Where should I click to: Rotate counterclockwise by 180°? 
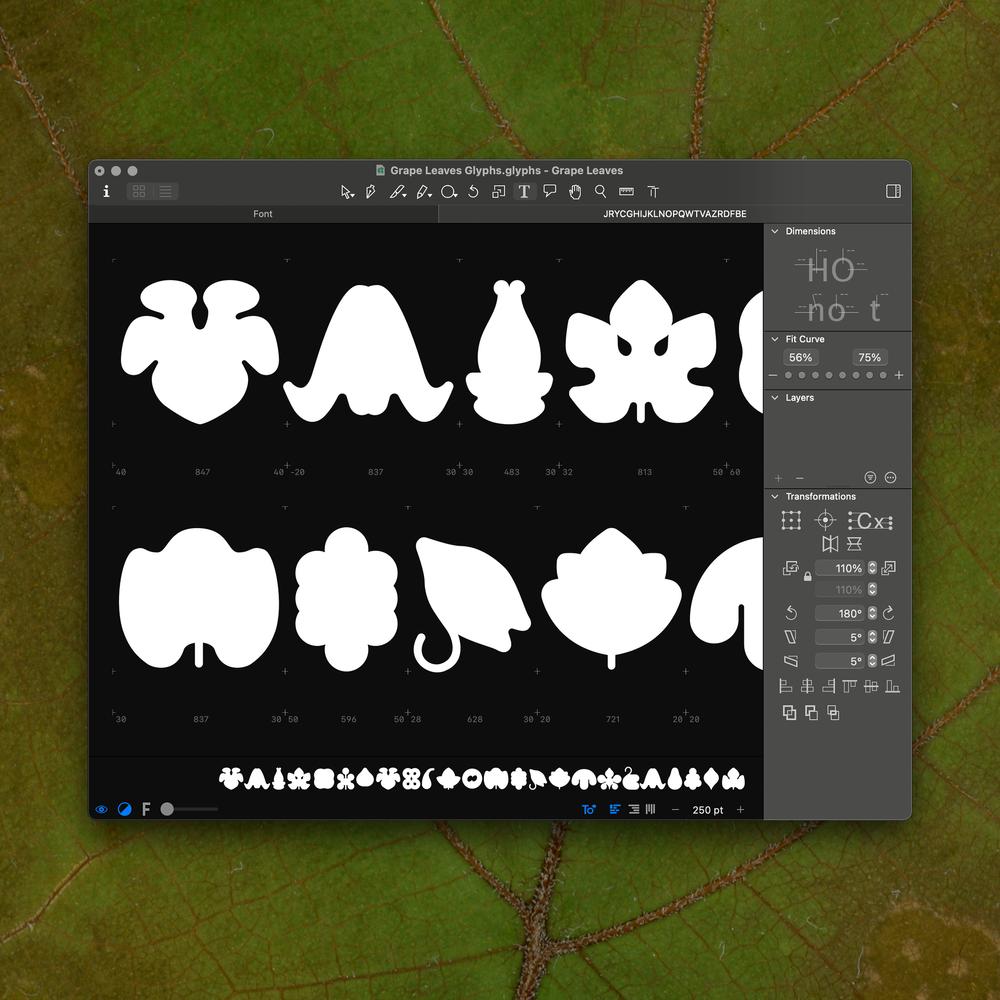[791, 614]
